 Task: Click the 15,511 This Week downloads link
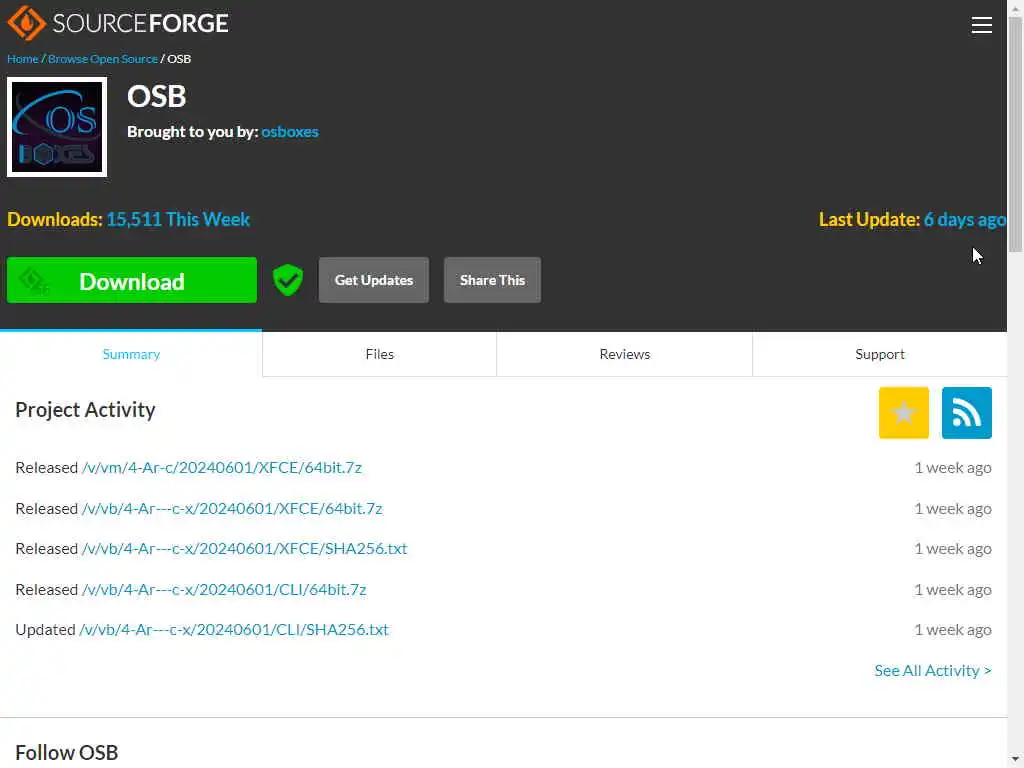click(x=178, y=219)
